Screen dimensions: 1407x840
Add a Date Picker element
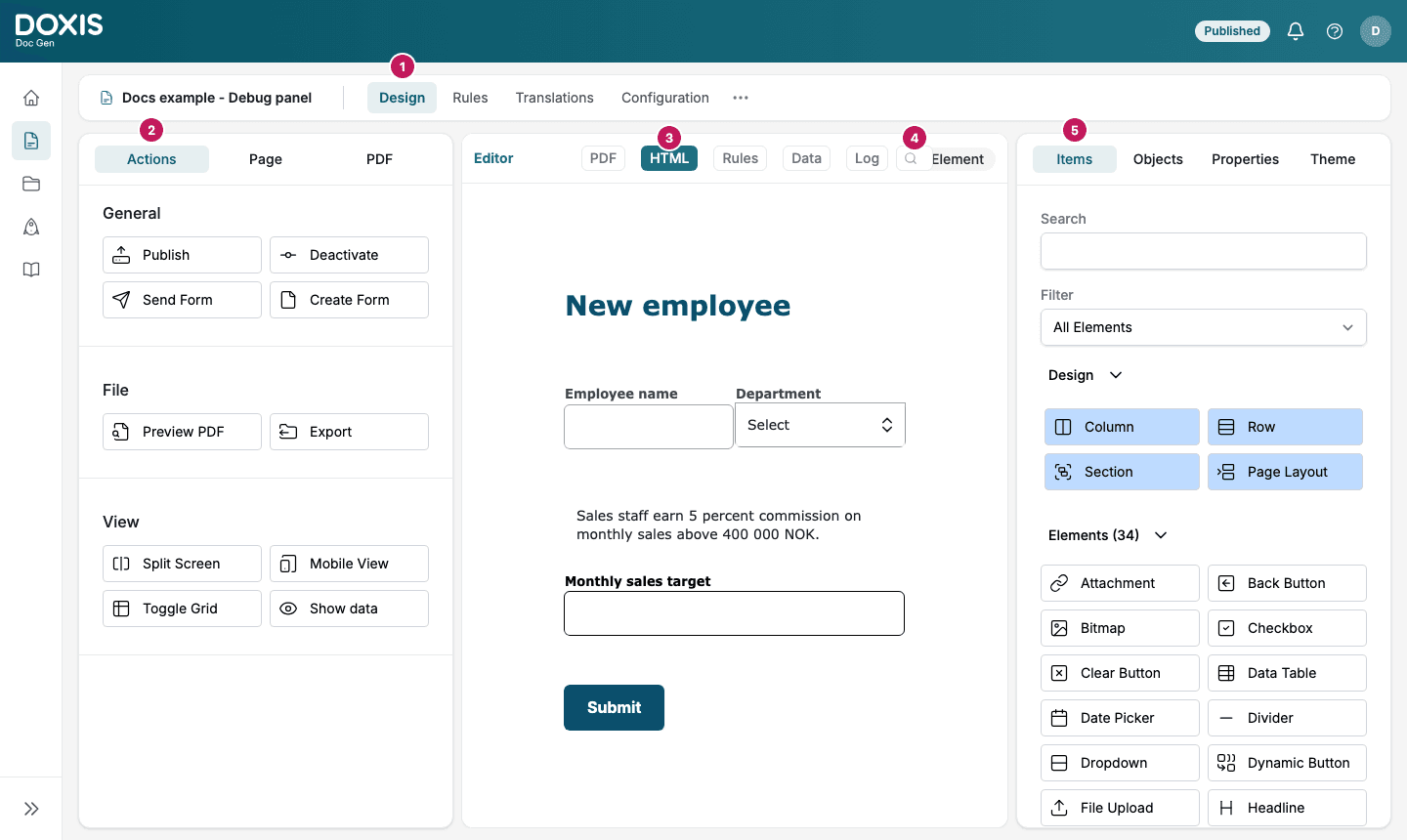[x=1120, y=718]
